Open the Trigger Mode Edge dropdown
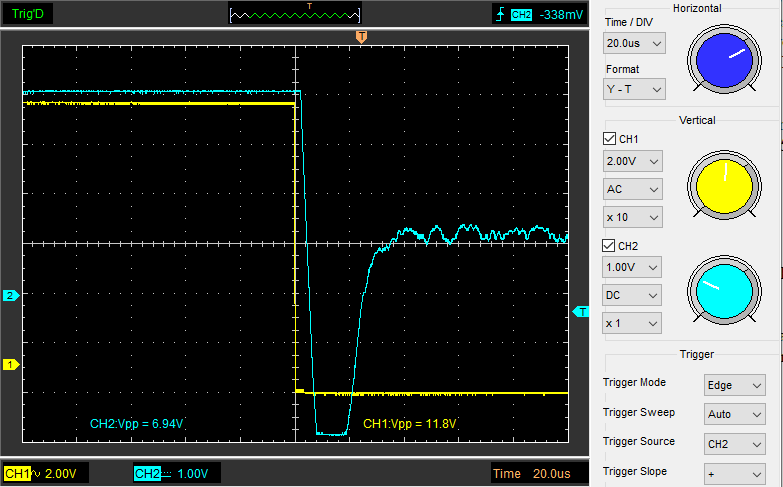The image size is (783, 487). 735,383
